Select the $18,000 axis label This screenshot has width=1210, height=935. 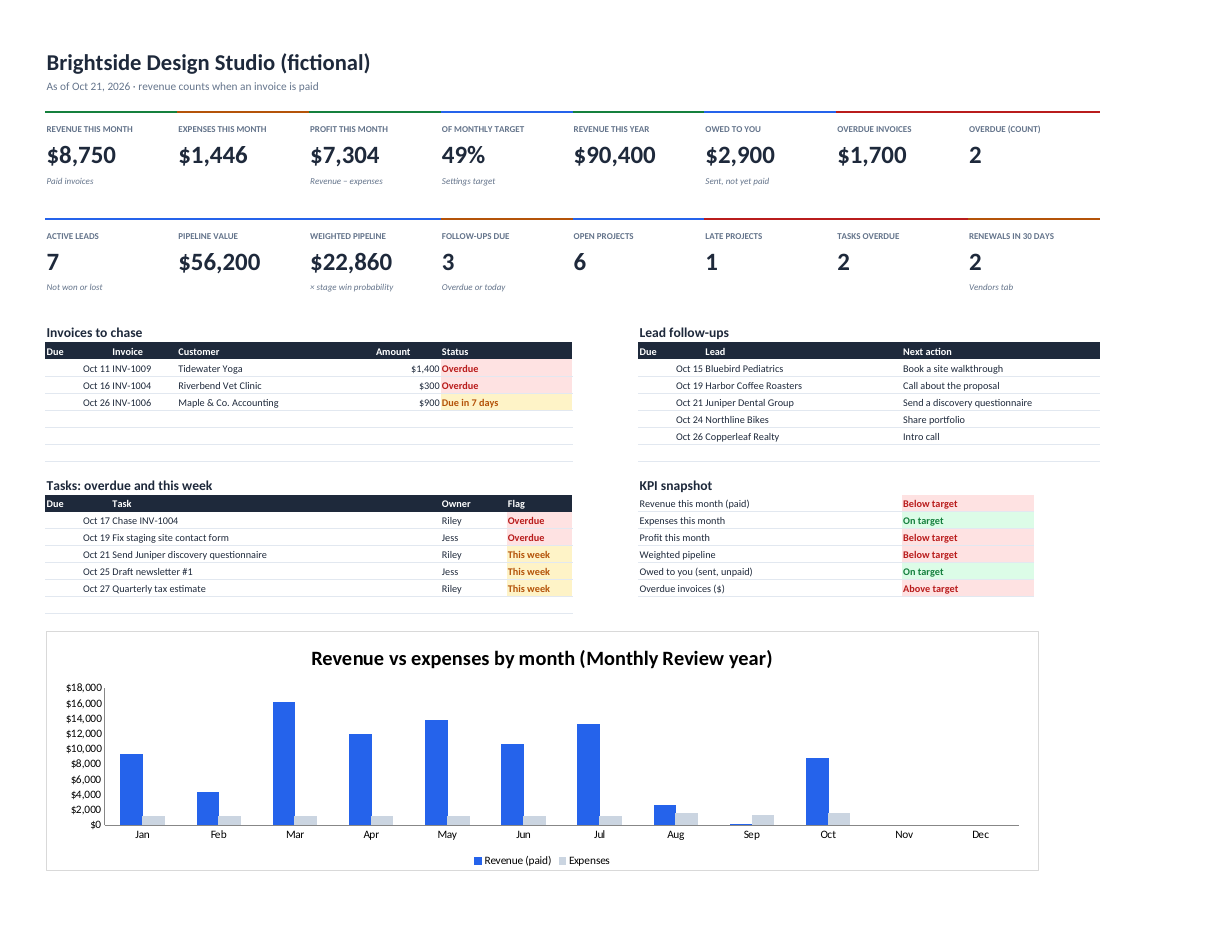(83, 688)
